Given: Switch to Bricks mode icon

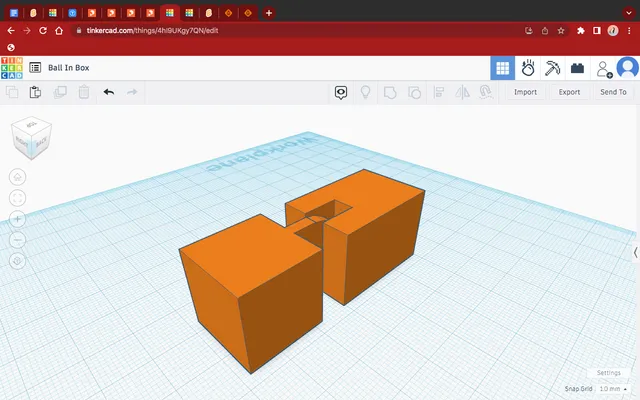Looking at the screenshot, I should [577, 68].
